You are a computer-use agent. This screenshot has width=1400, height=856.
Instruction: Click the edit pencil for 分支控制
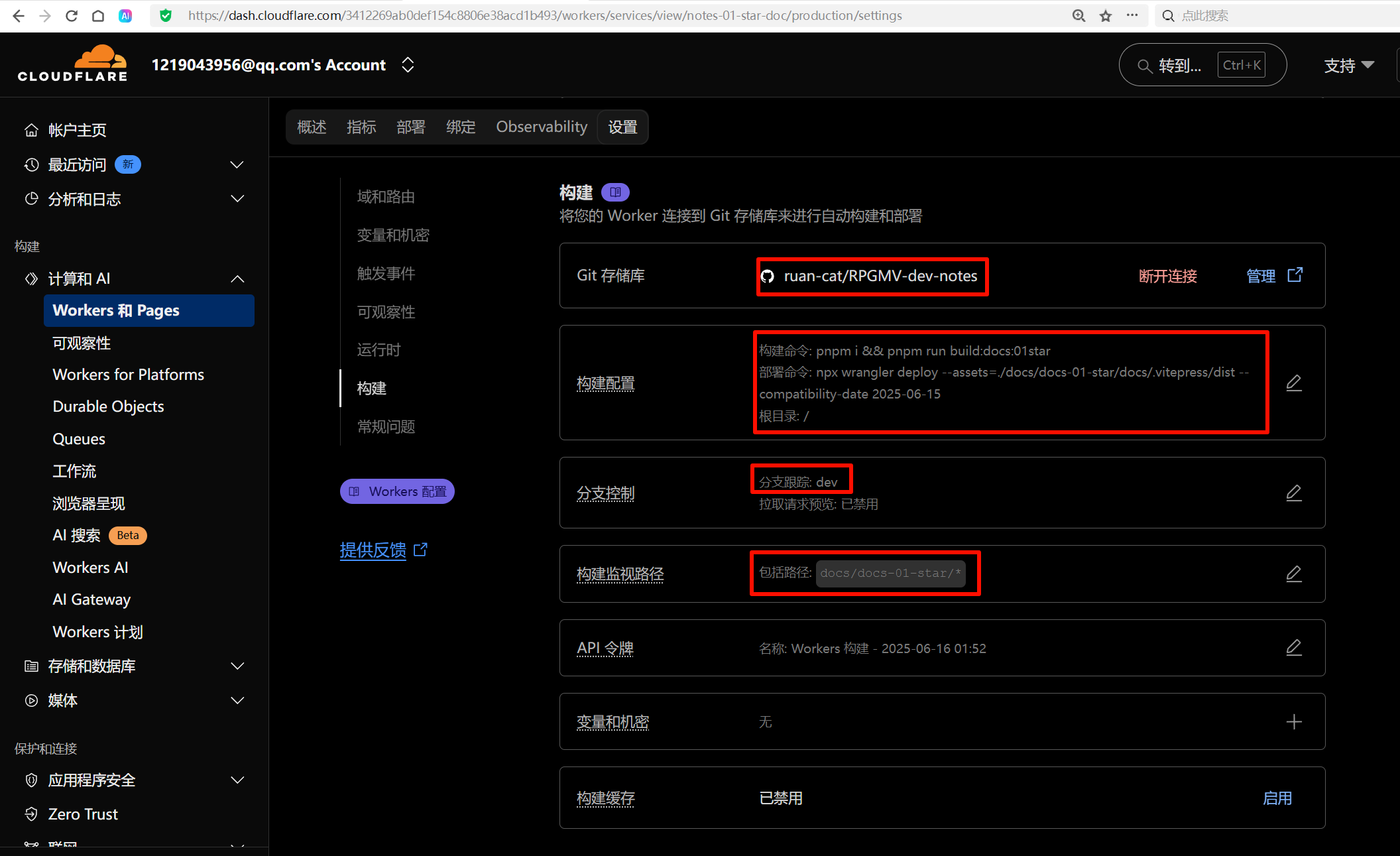[1293, 493]
